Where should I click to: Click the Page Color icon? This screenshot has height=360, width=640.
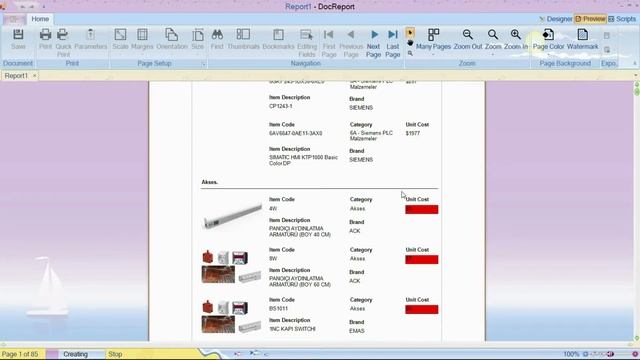548,35
